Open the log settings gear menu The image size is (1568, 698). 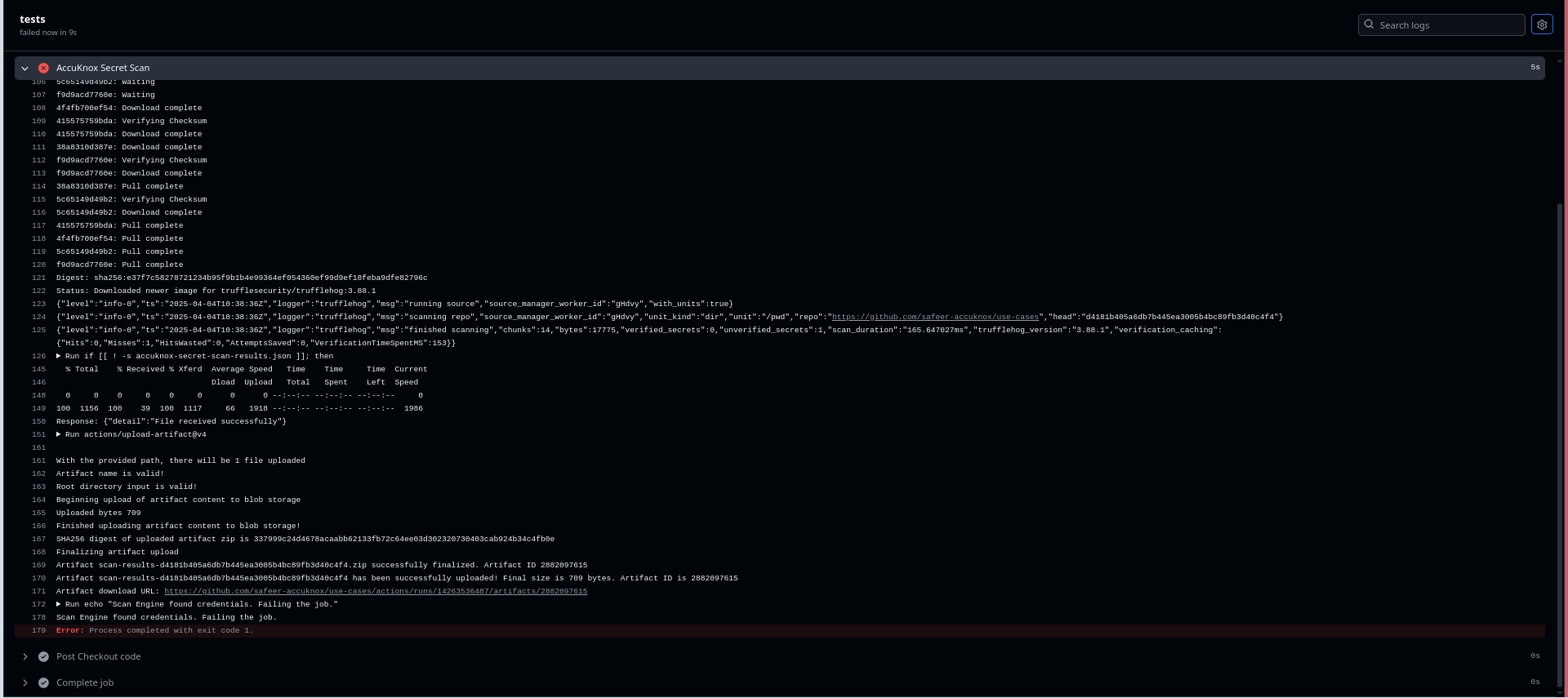1542,24
